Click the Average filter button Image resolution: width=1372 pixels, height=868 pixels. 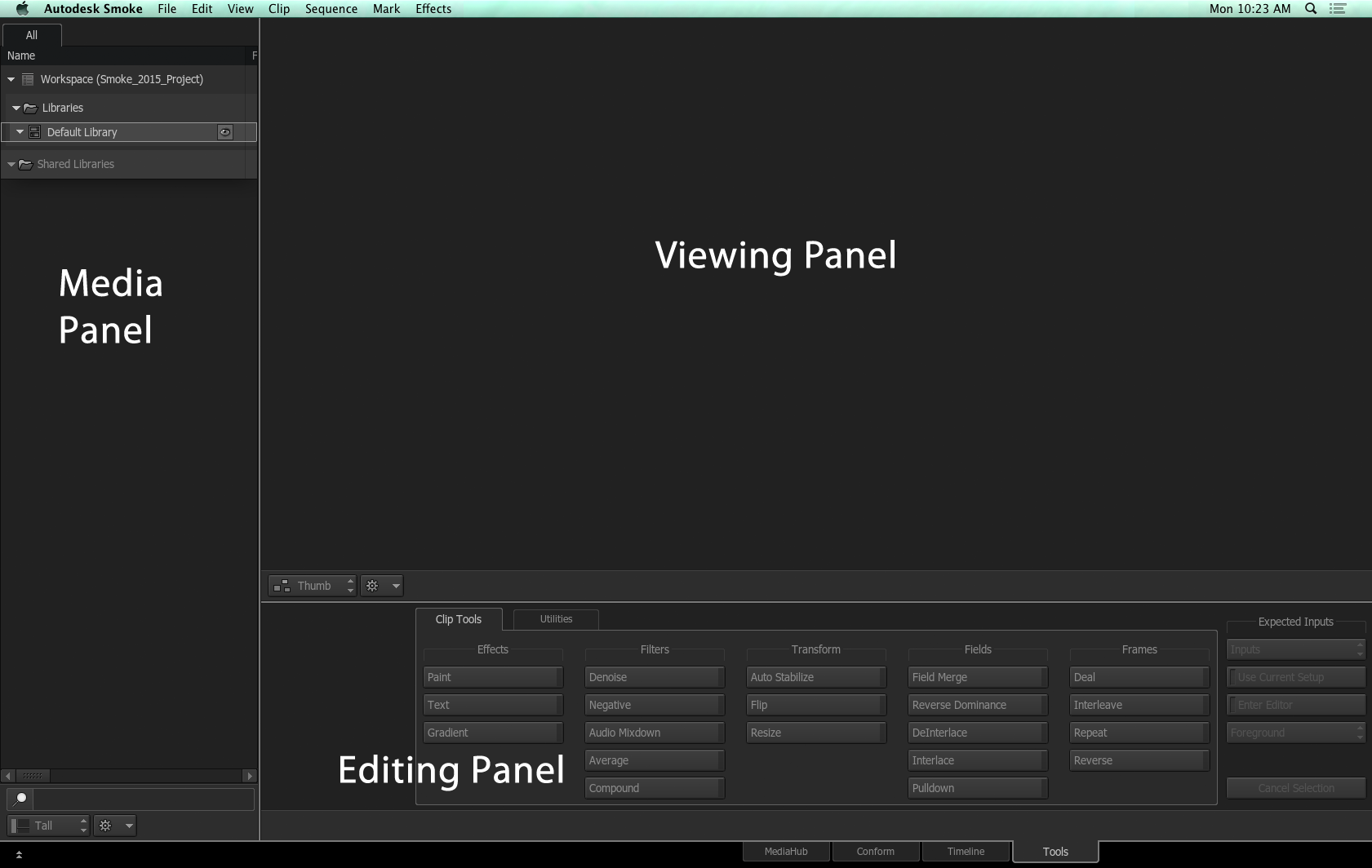[655, 760]
